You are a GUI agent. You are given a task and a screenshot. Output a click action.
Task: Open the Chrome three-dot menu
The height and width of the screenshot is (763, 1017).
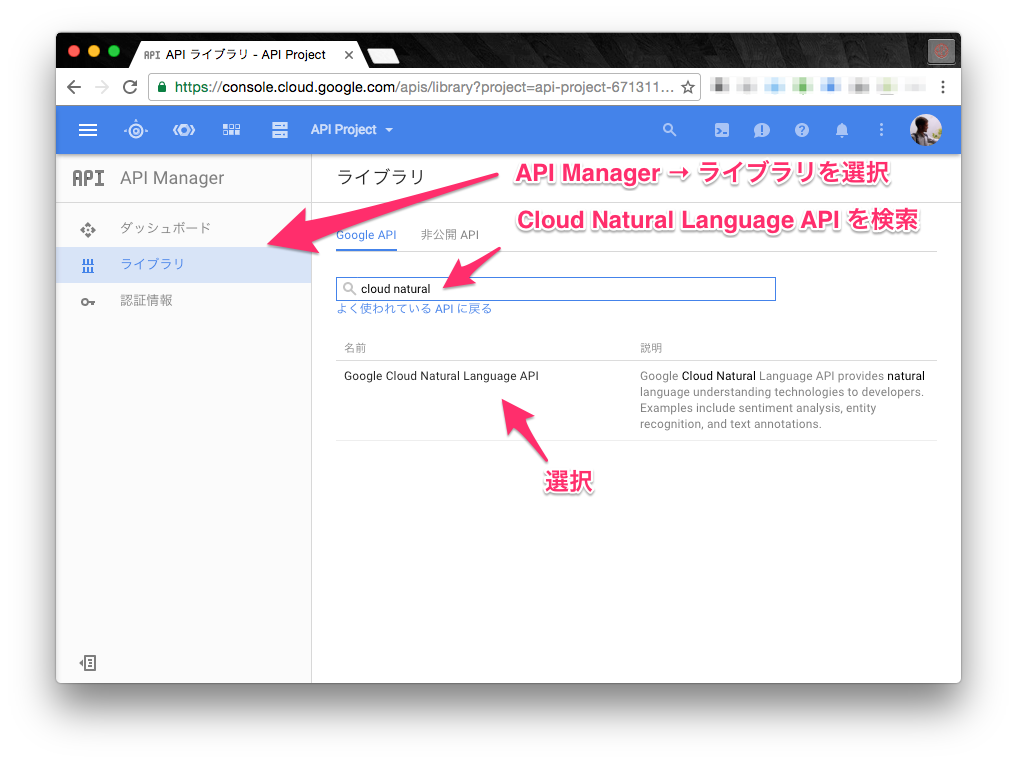pyautogui.click(x=942, y=87)
